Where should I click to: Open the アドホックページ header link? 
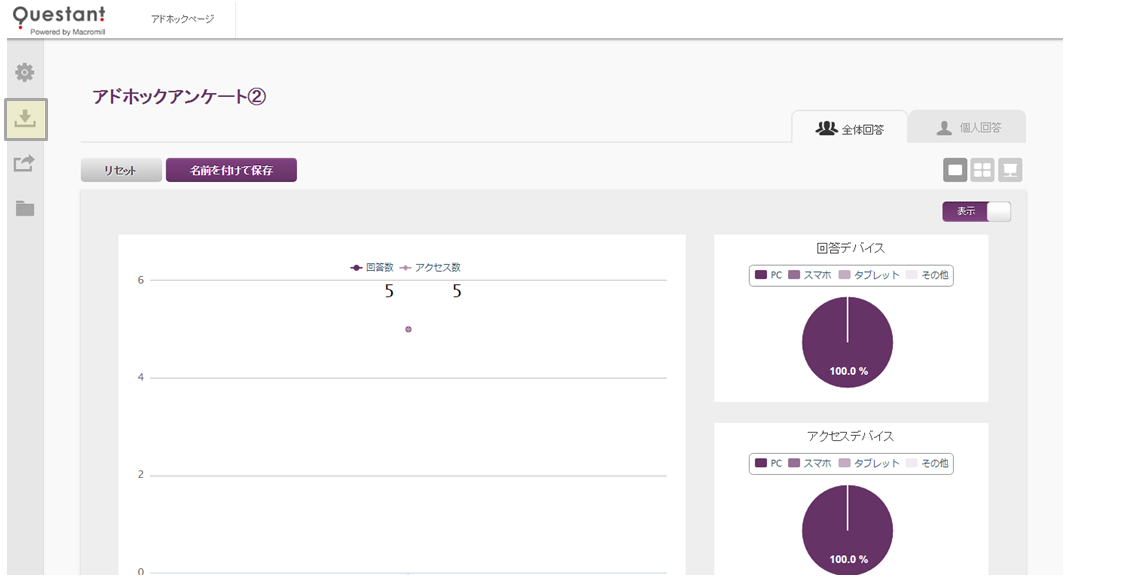[x=182, y=19]
